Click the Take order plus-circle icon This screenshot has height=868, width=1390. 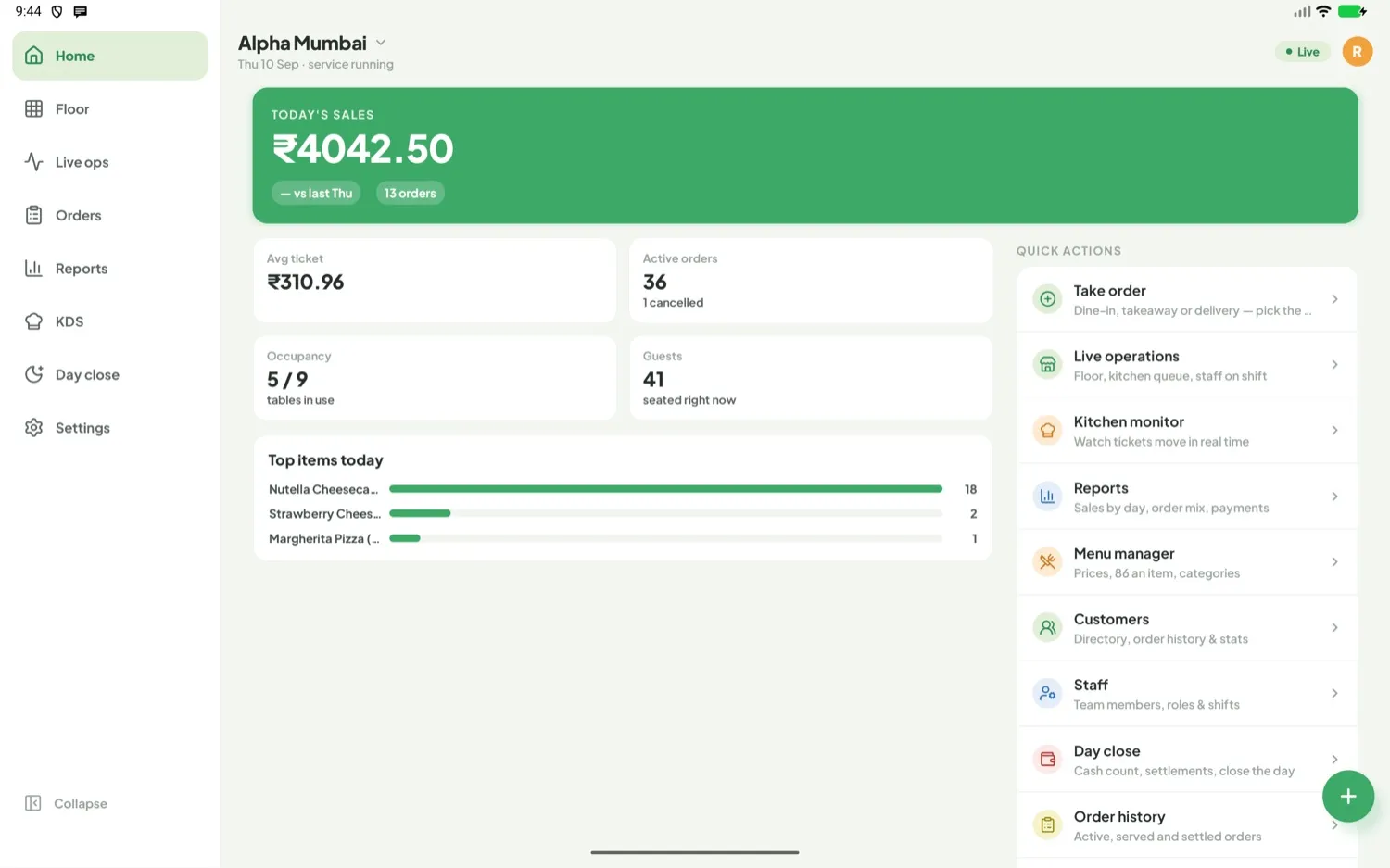coord(1047,299)
